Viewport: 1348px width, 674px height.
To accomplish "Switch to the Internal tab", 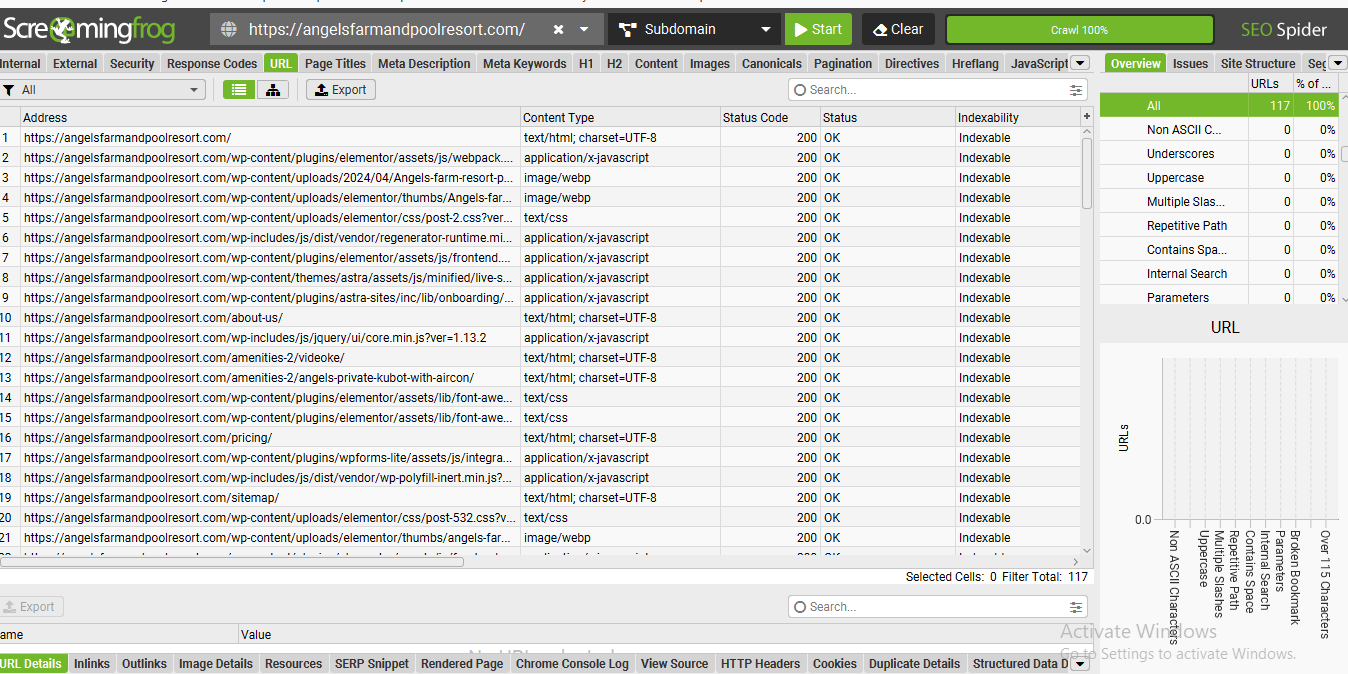I will tap(21, 63).
